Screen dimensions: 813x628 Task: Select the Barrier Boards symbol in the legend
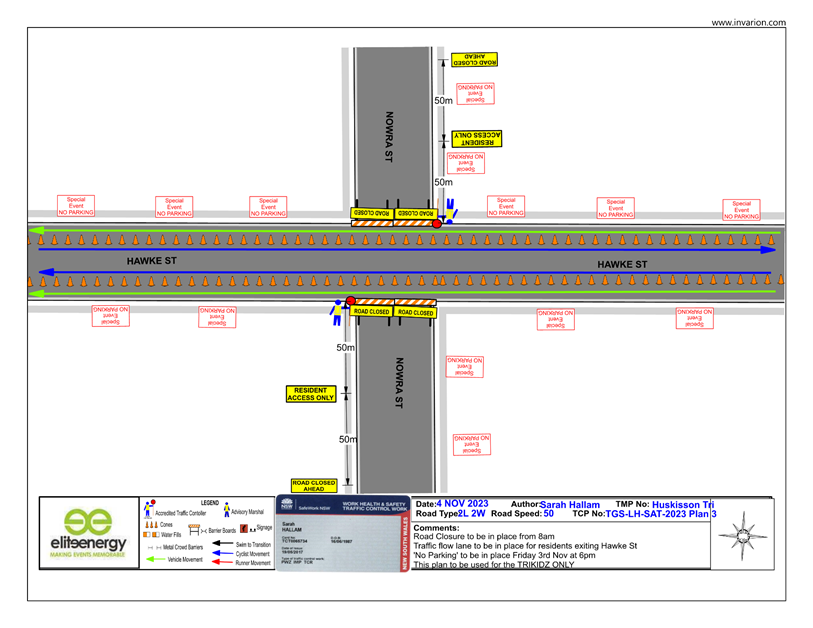coord(193,528)
